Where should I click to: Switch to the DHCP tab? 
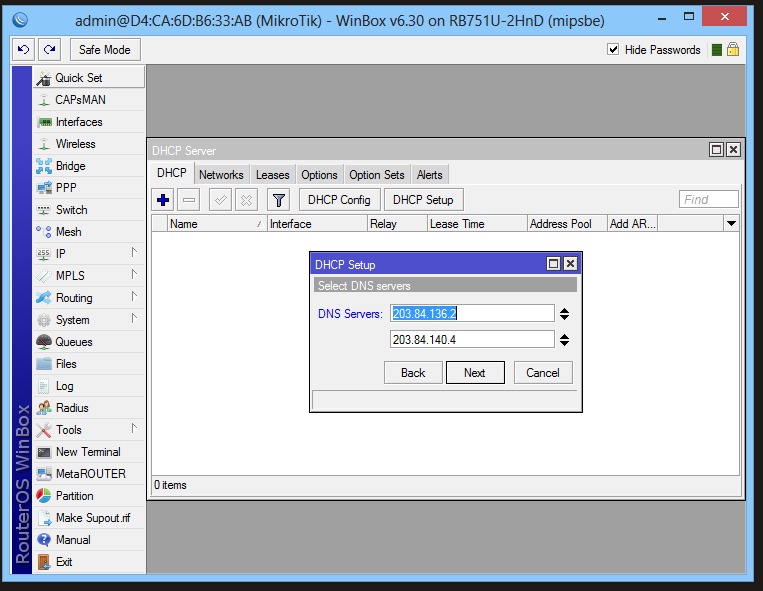click(x=171, y=173)
